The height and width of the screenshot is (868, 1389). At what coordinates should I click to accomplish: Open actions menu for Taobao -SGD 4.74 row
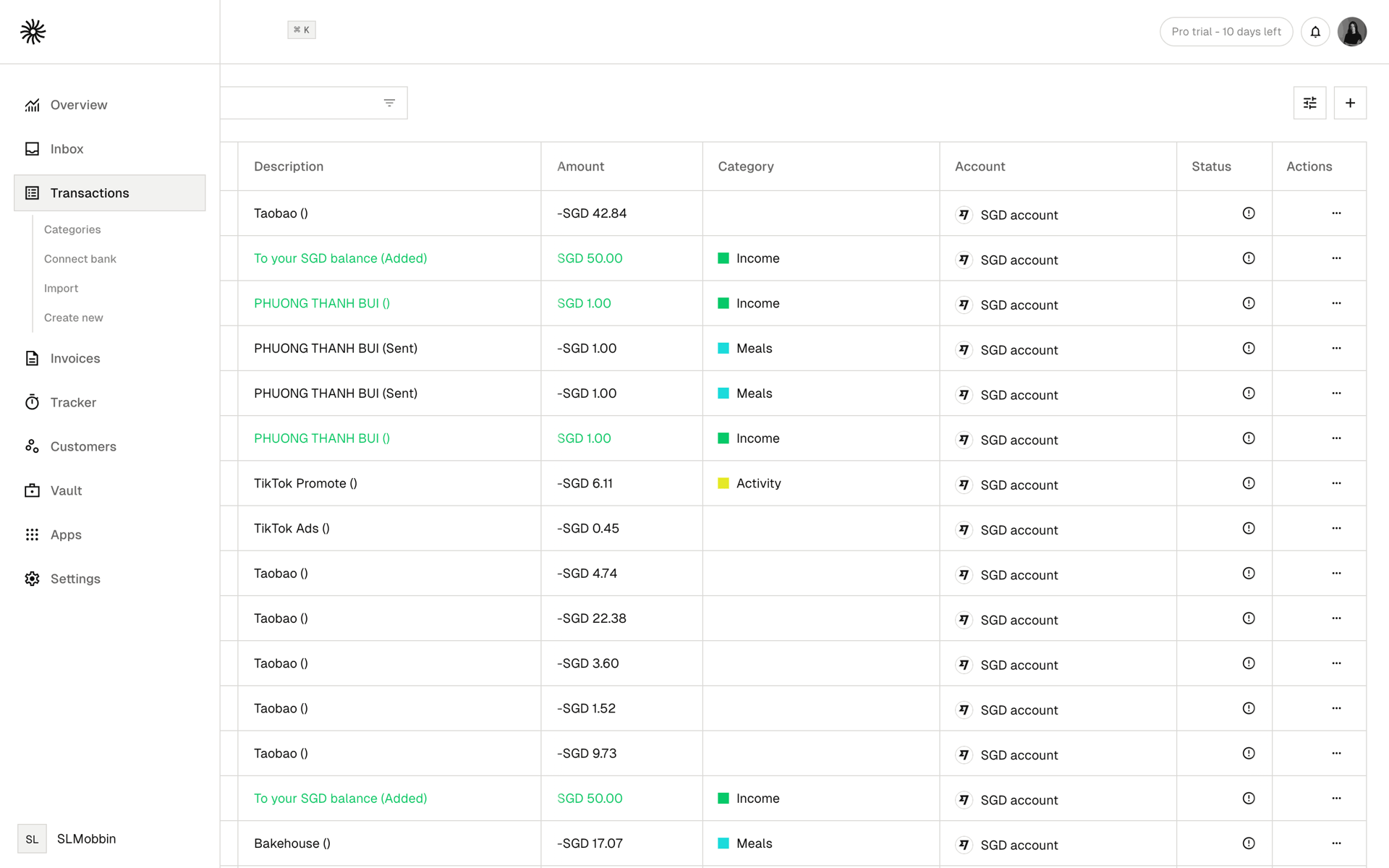[1336, 574]
